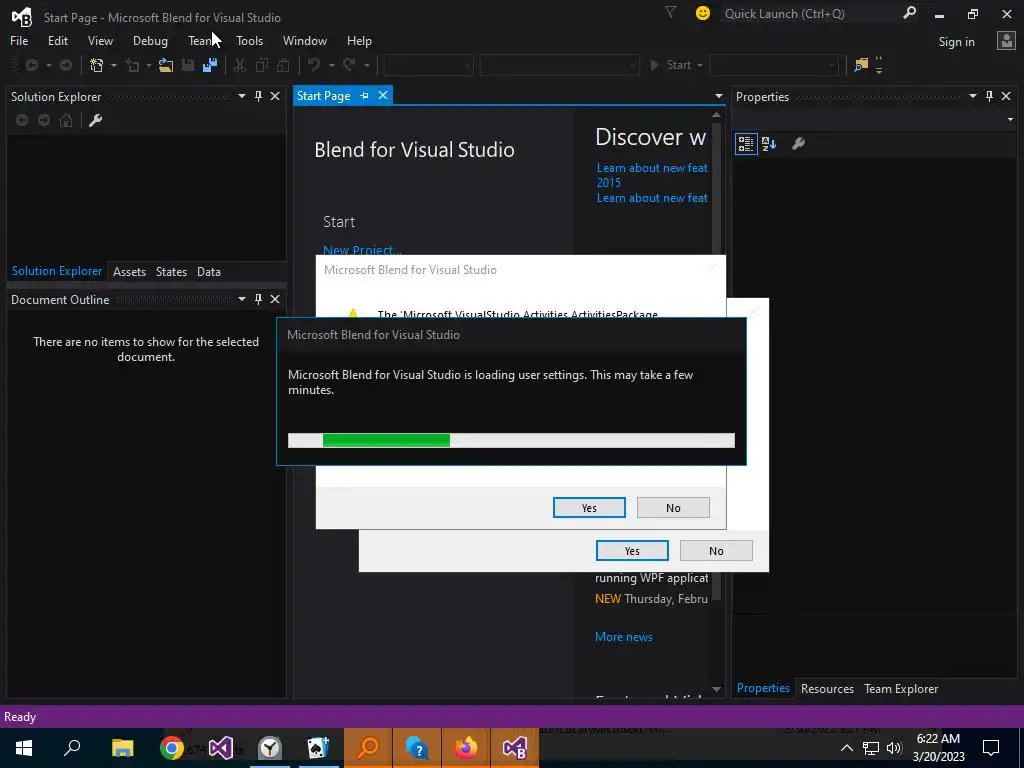
Task: Click the Redo toolbar icon
Action: 349,65
